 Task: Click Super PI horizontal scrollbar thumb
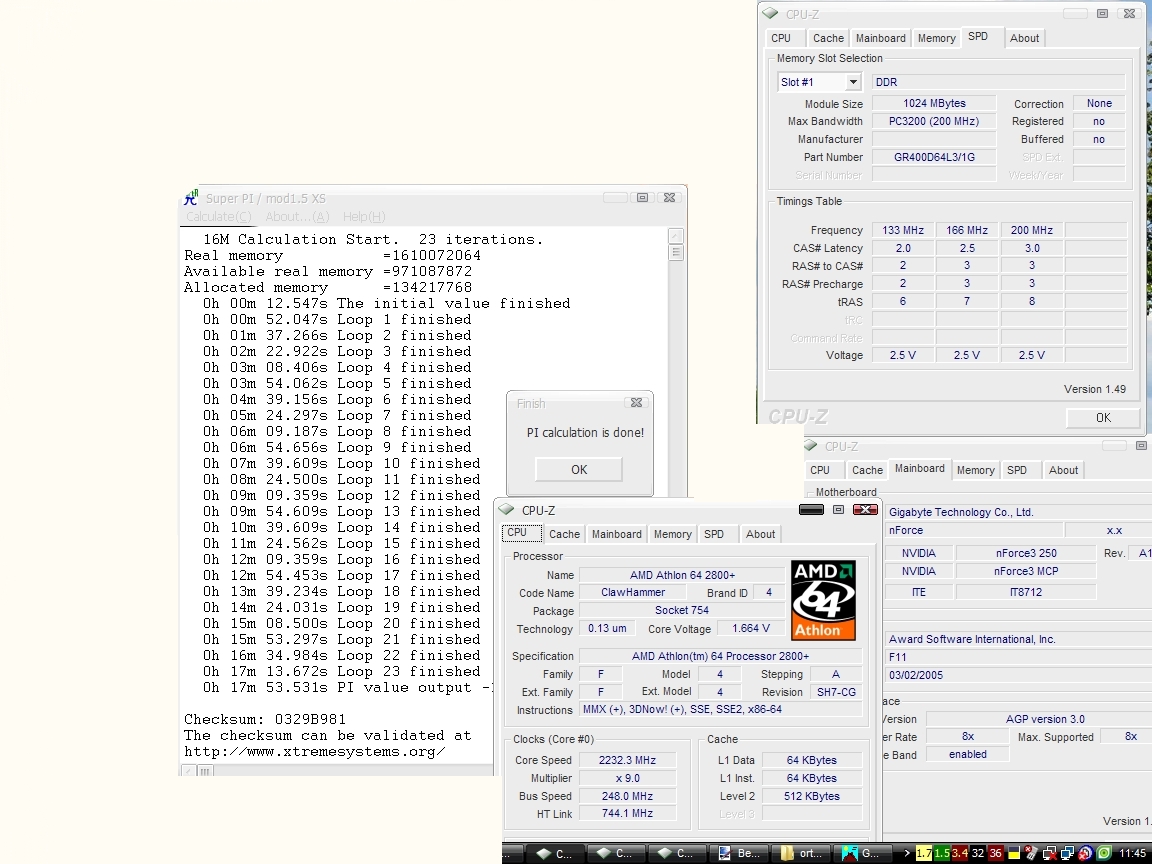point(205,771)
